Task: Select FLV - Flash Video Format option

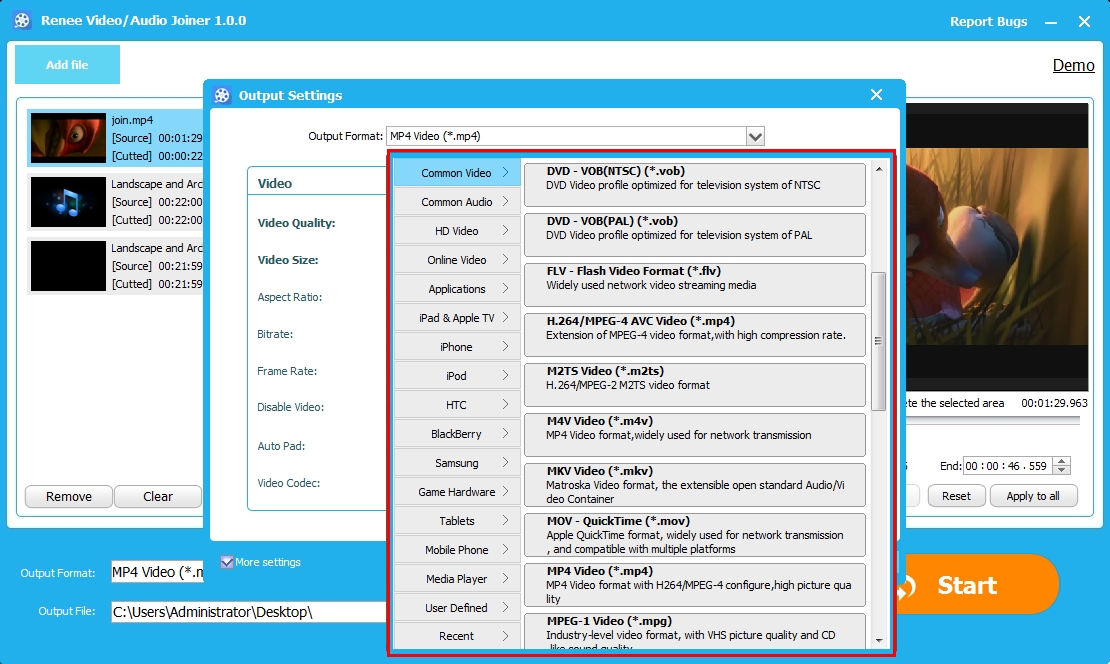Action: (x=694, y=284)
